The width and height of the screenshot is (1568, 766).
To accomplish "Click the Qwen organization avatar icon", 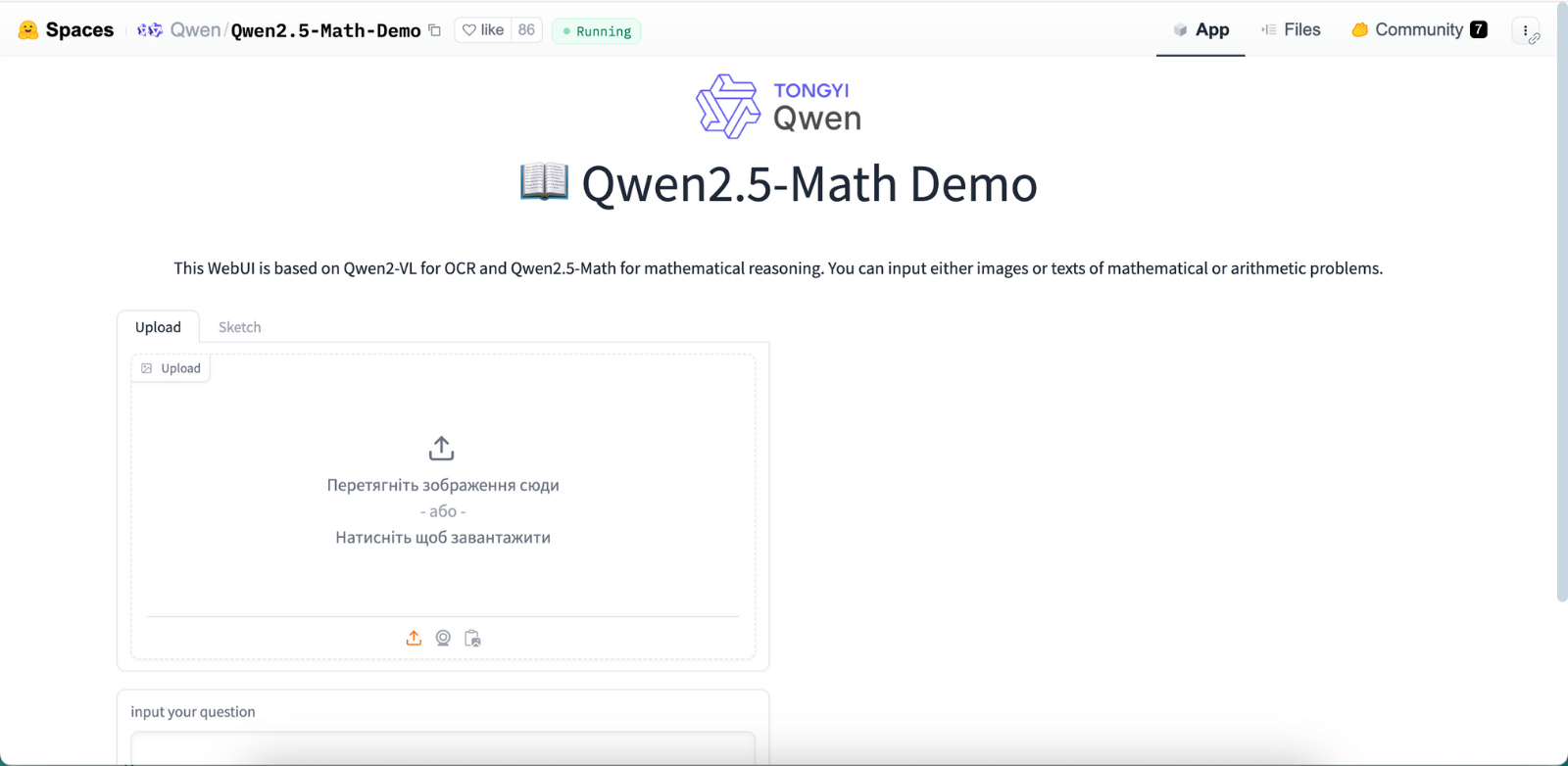I will tap(150, 30).
